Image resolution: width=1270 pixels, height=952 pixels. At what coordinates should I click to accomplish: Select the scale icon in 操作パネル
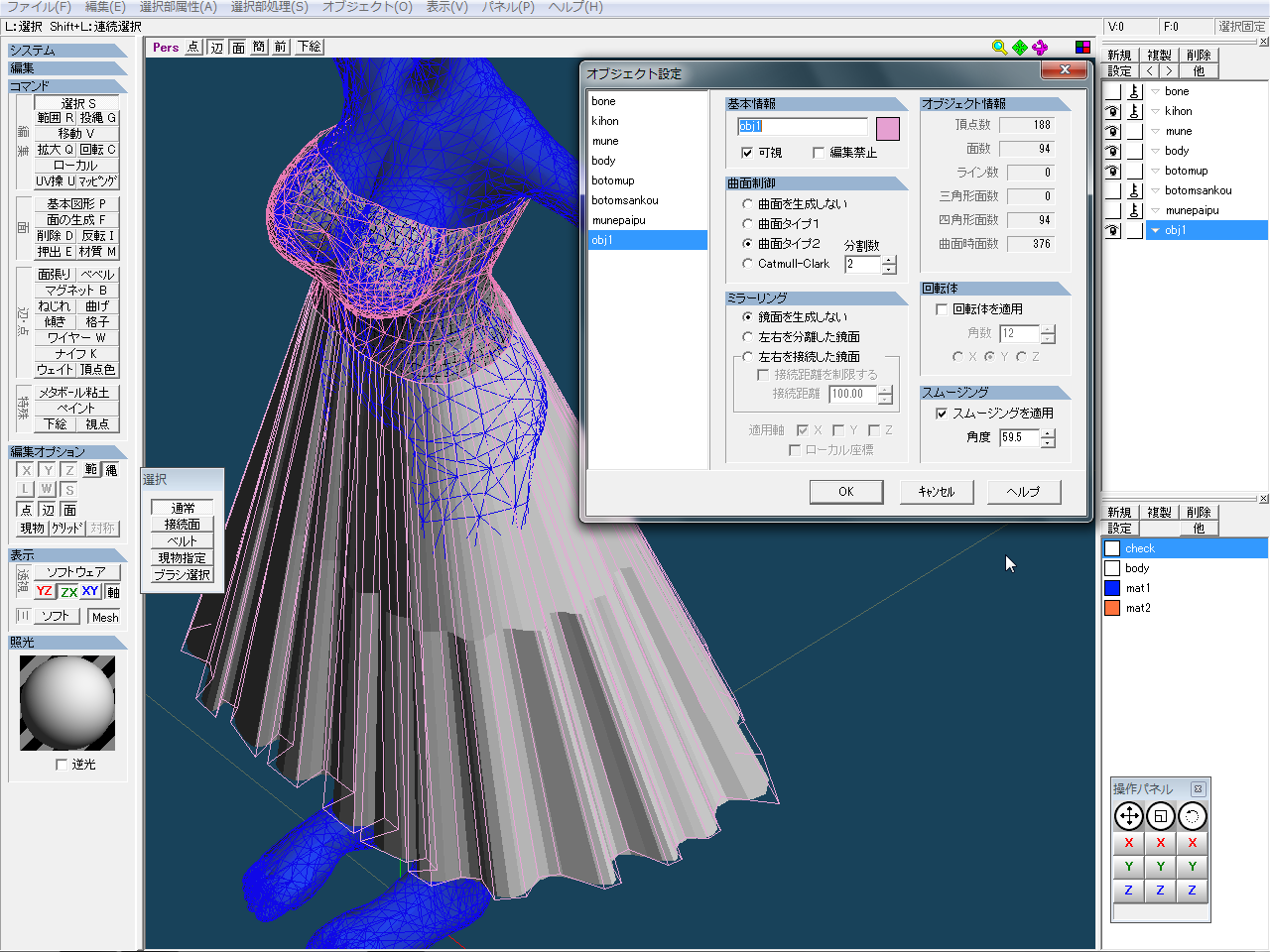tap(1161, 816)
